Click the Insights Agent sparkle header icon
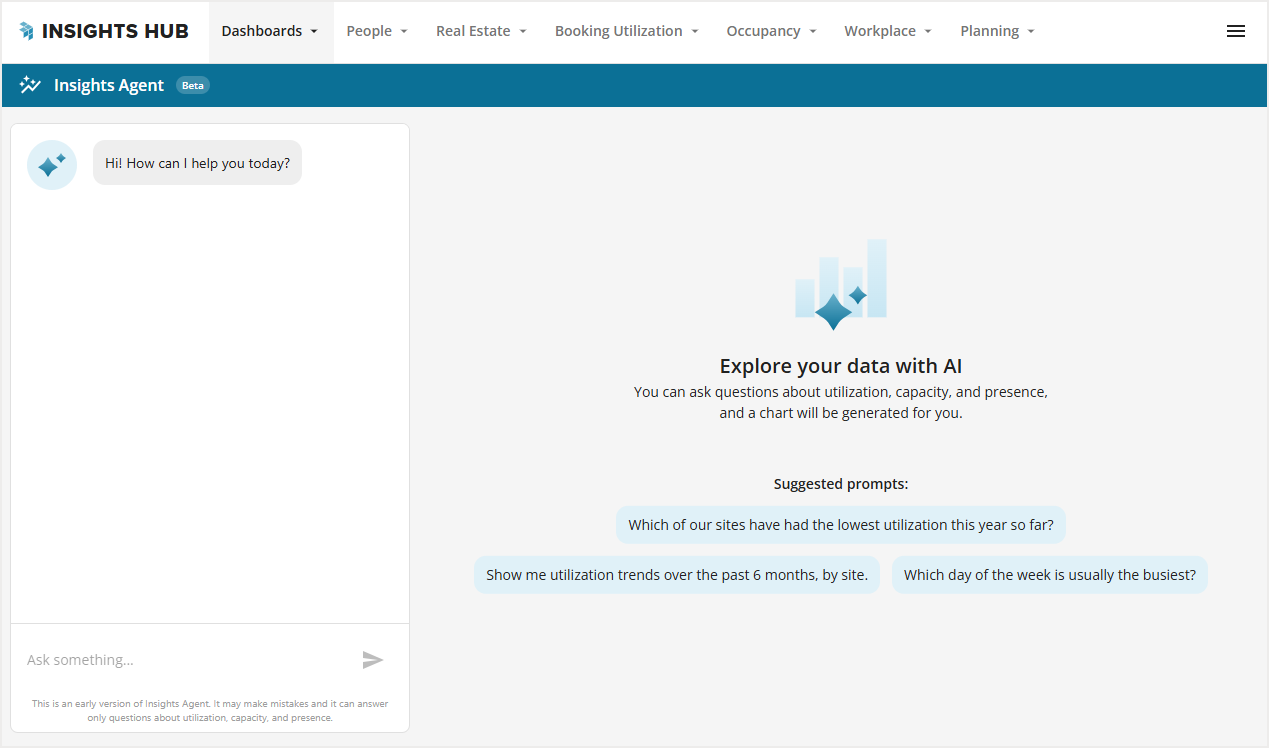The height and width of the screenshot is (748, 1269). (30, 85)
